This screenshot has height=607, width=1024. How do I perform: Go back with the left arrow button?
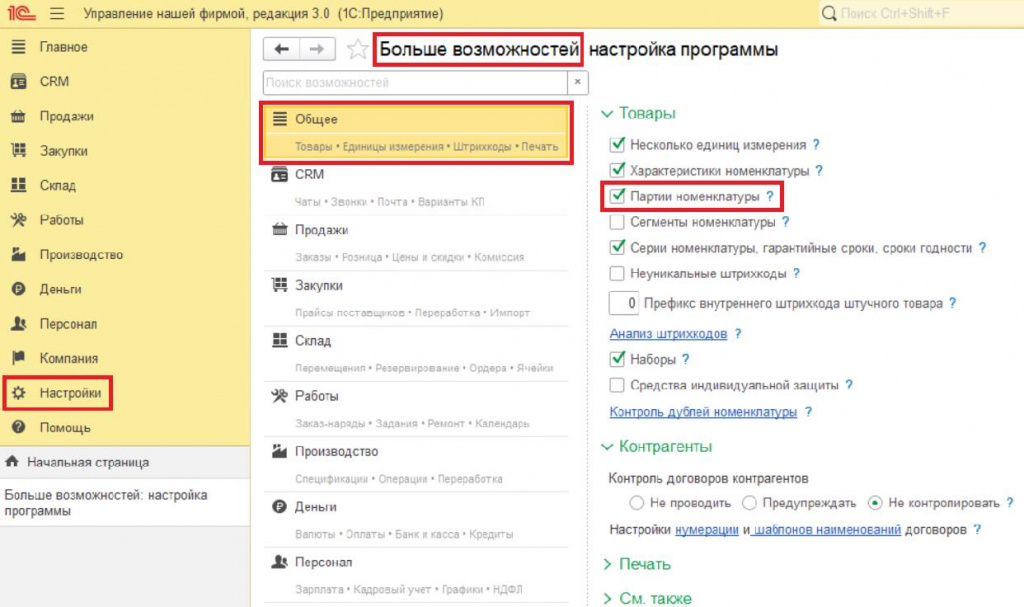[281, 49]
